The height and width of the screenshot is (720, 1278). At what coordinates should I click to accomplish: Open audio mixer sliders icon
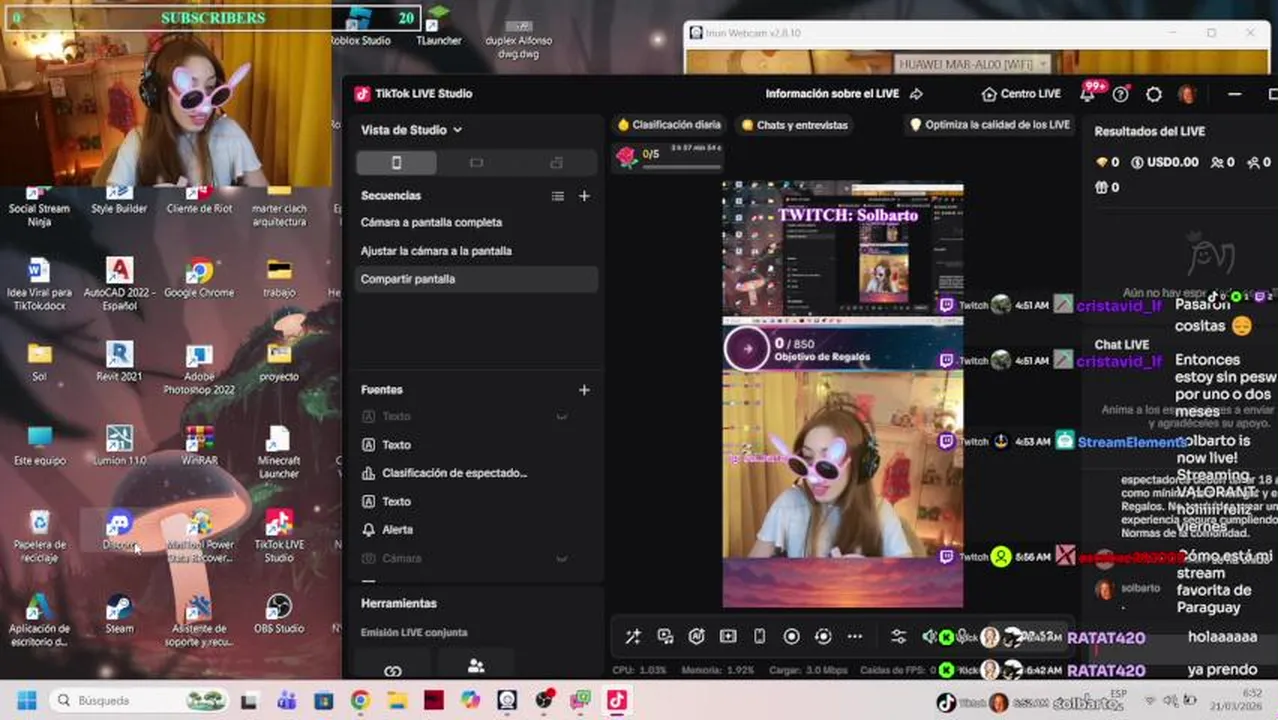[x=898, y=636]
